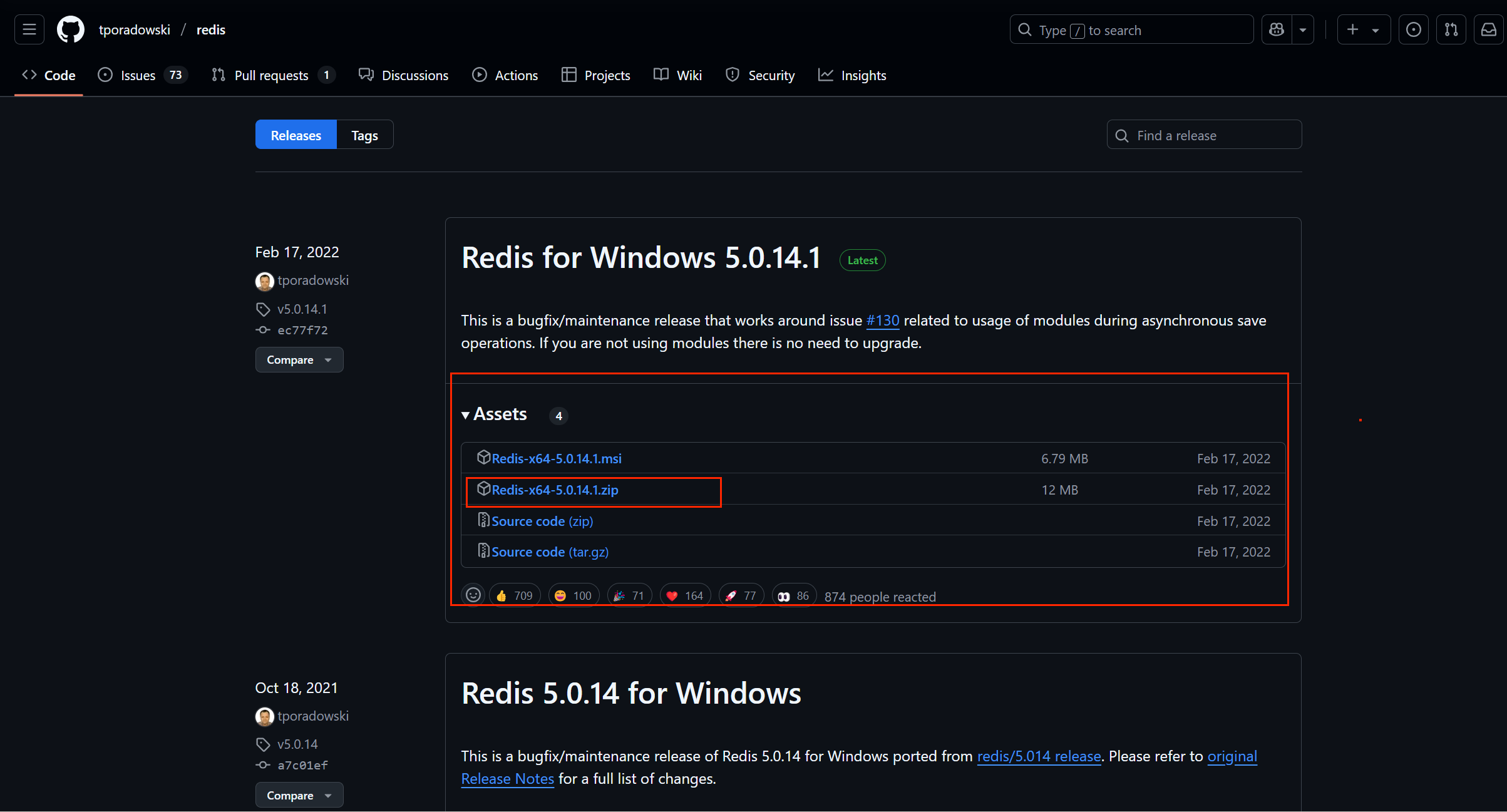The image size is (1507, 812).
Task: Toggle the thumbs up reaction (709)
Action: pyautogui.click(x=515, y=595)
